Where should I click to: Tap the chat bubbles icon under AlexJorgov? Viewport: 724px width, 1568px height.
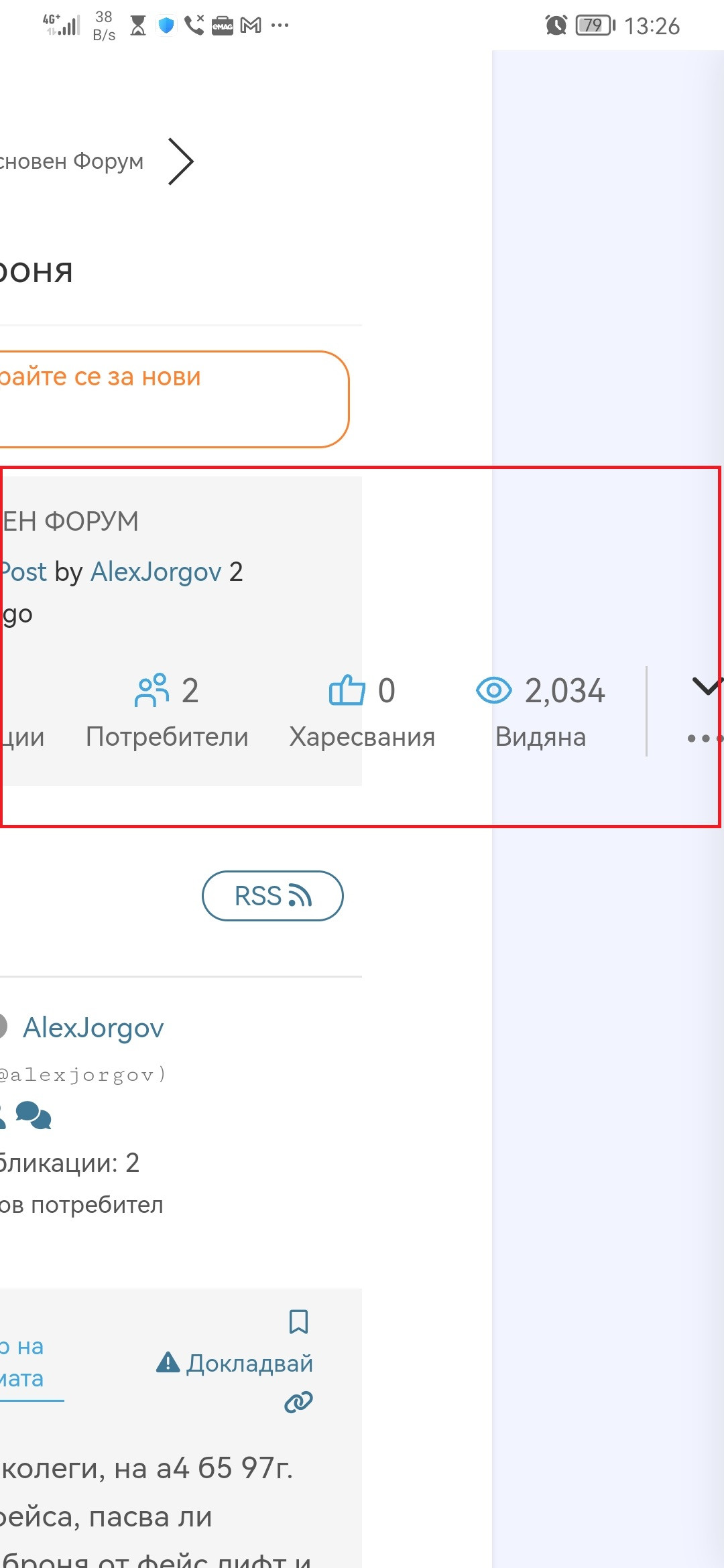click(x=34, y=1116)
